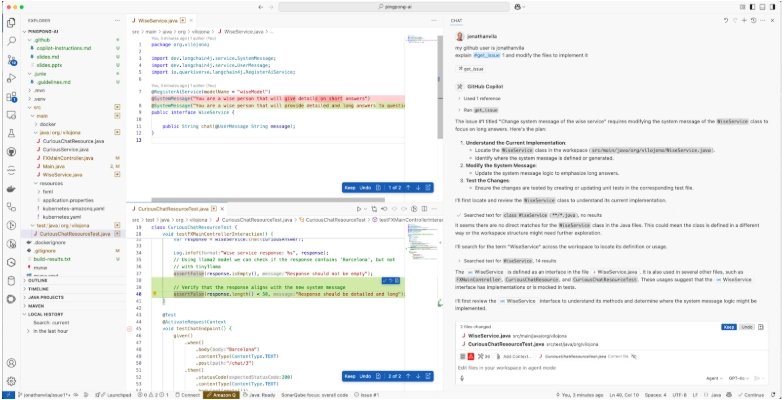Open the Agent mode dropdown
This screenshot has width=782, height=400.
715,378
